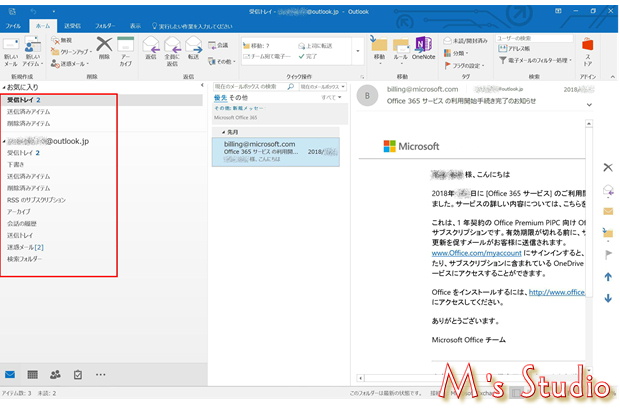Switch to Tasks view in the navigation bar
The width and height of the screenshot is (620, 413).
(78, 374)
